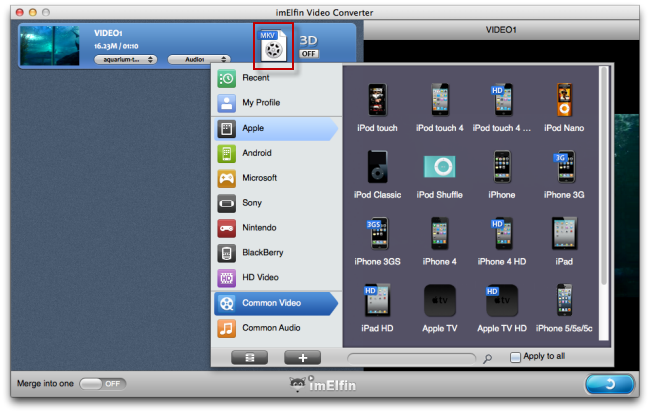The width and height of the screenshot is (650, 413).
Task: Select the iPad preset
Action: pos(564,241)
